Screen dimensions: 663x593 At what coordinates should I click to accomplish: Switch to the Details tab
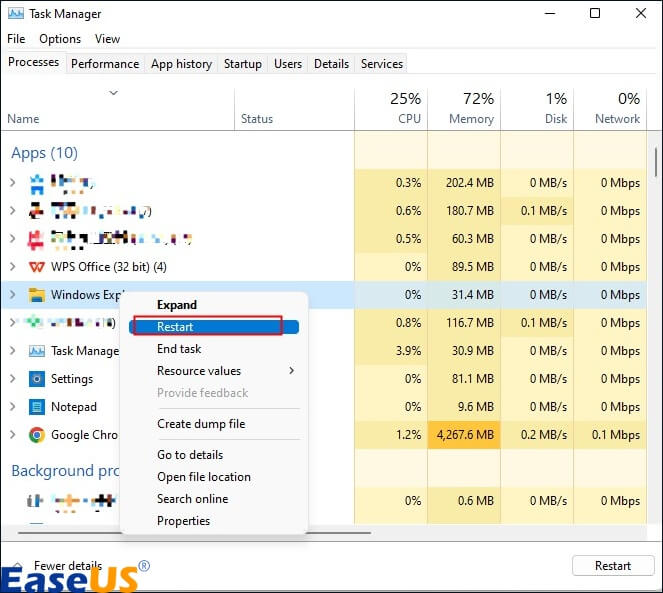click(x=332, y=64)
